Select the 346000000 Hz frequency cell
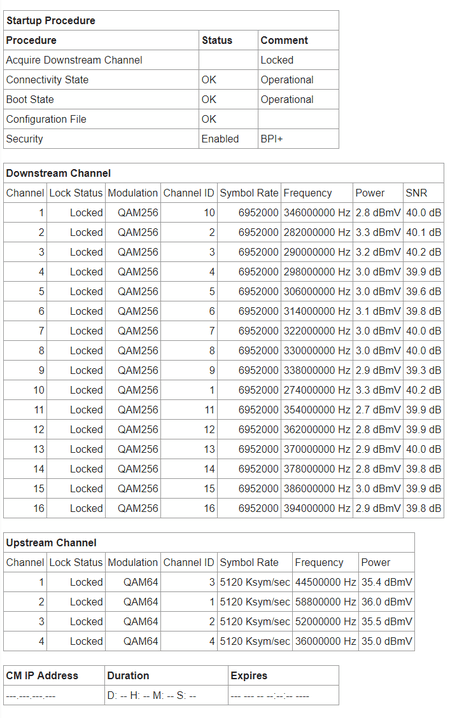 (x=317, y=212)
